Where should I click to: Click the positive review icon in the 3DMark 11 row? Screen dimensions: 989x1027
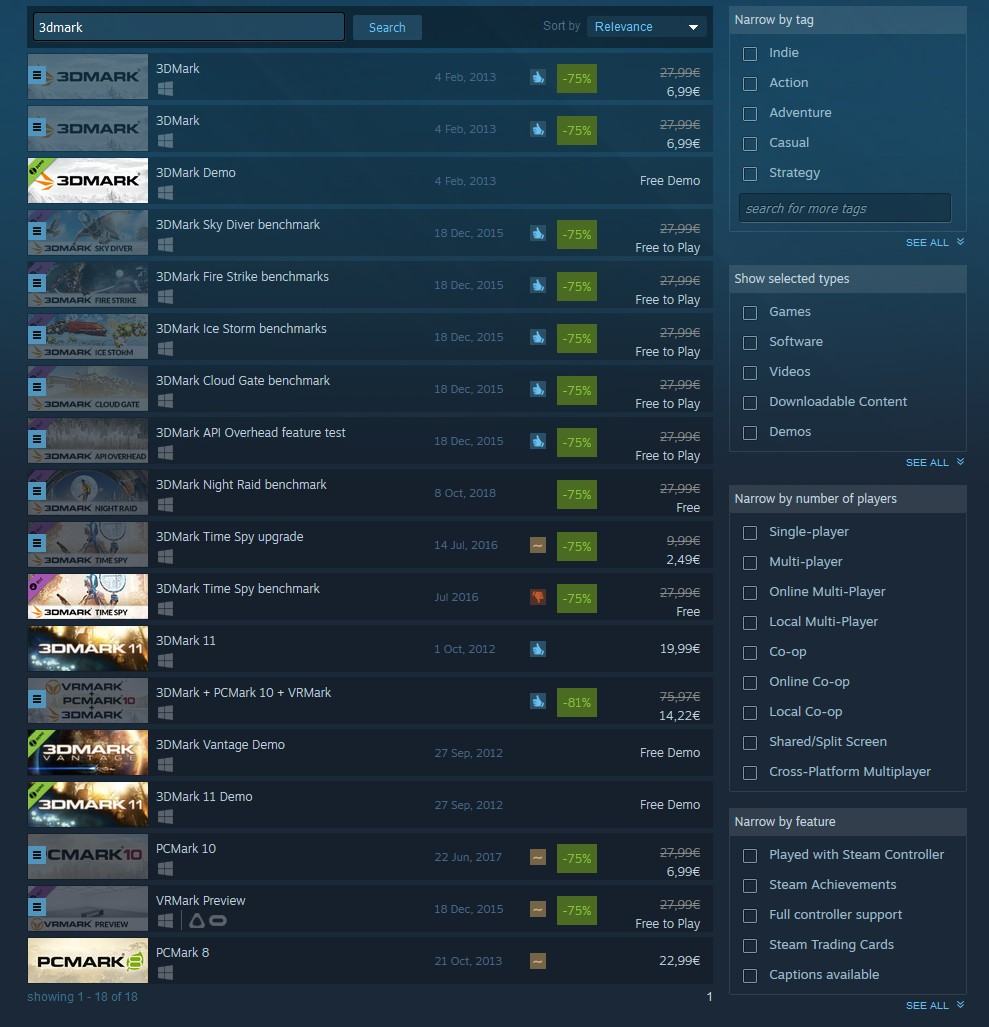pos(538,649)
